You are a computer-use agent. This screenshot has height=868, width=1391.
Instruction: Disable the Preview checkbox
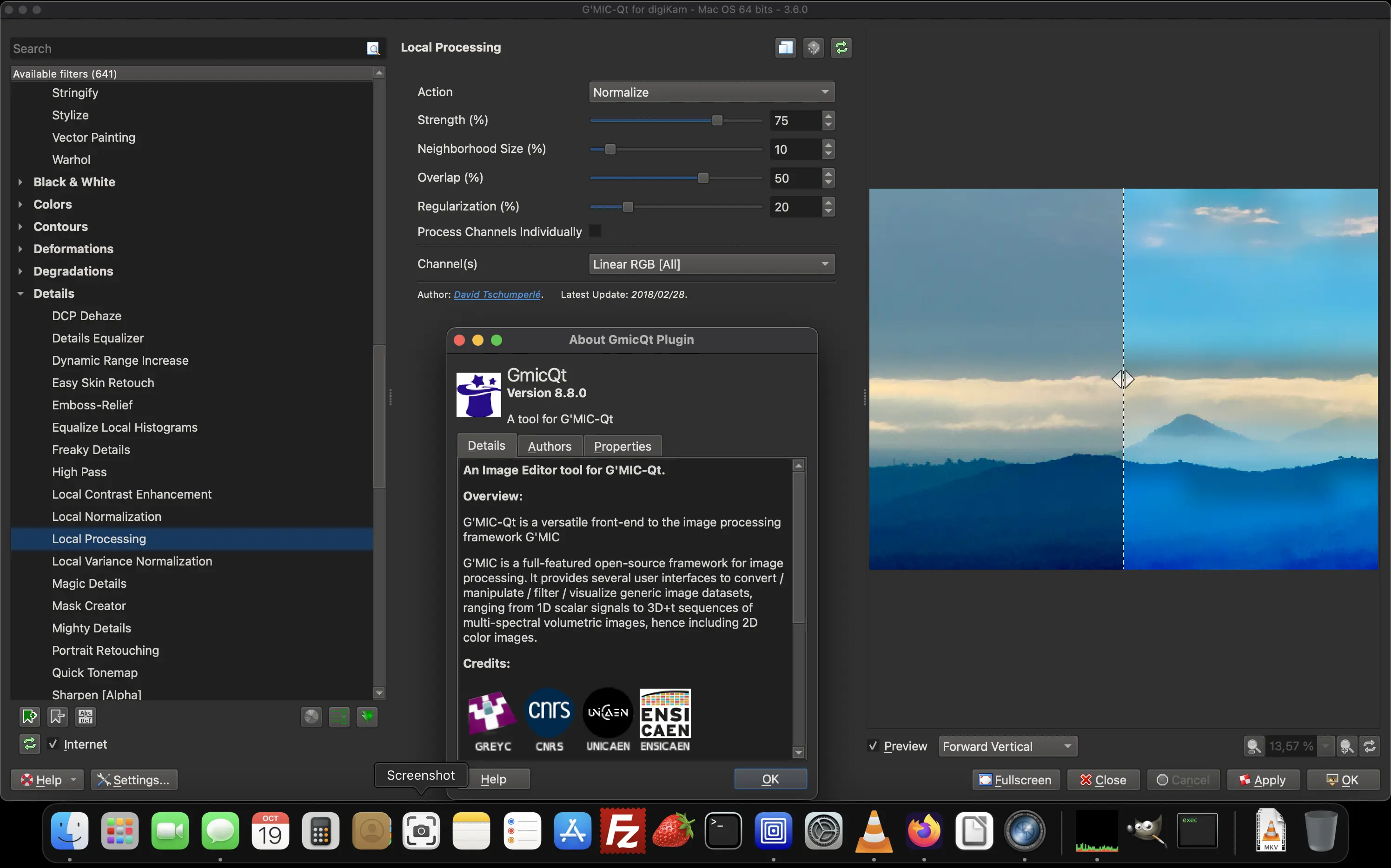pos(874,746)
